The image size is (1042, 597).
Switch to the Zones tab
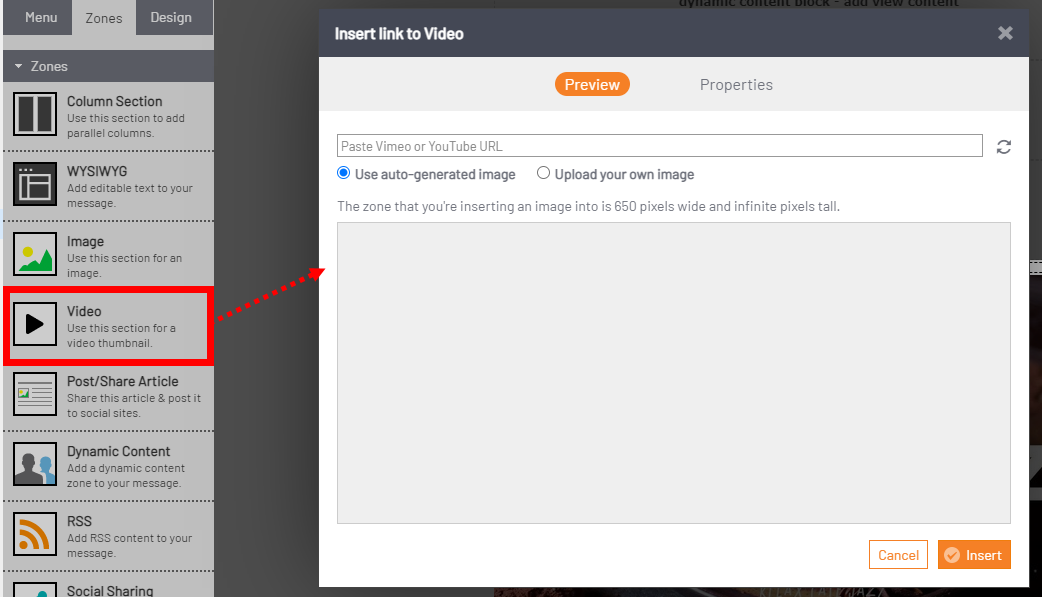tap(104, 18)
